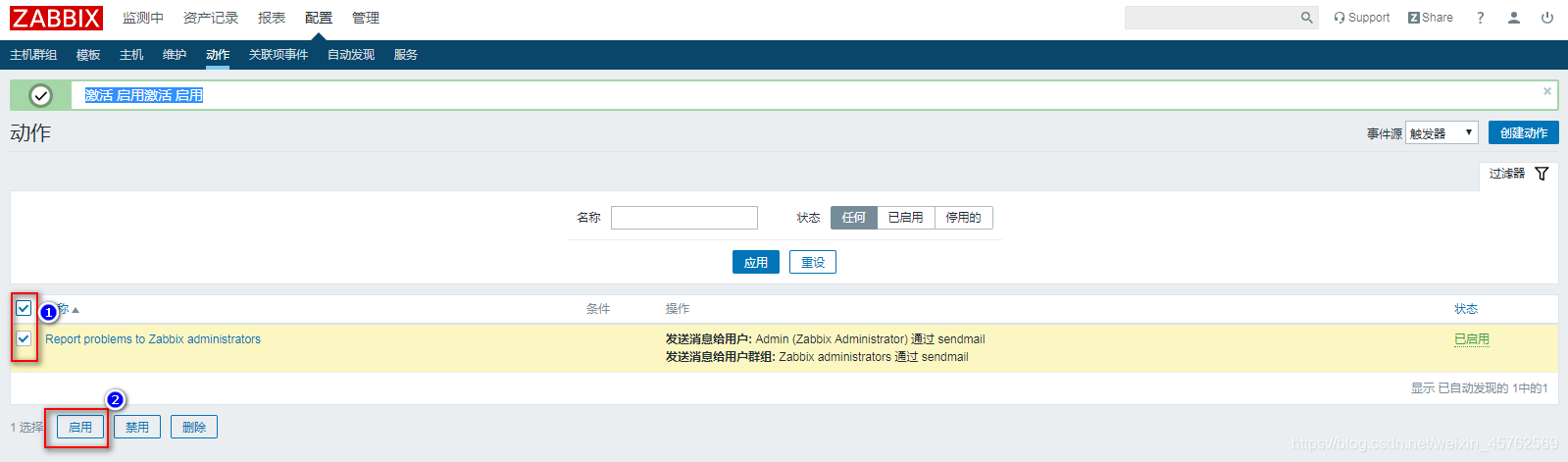
Task: Open the 管理 menu
Action: (x=366, y=18)
